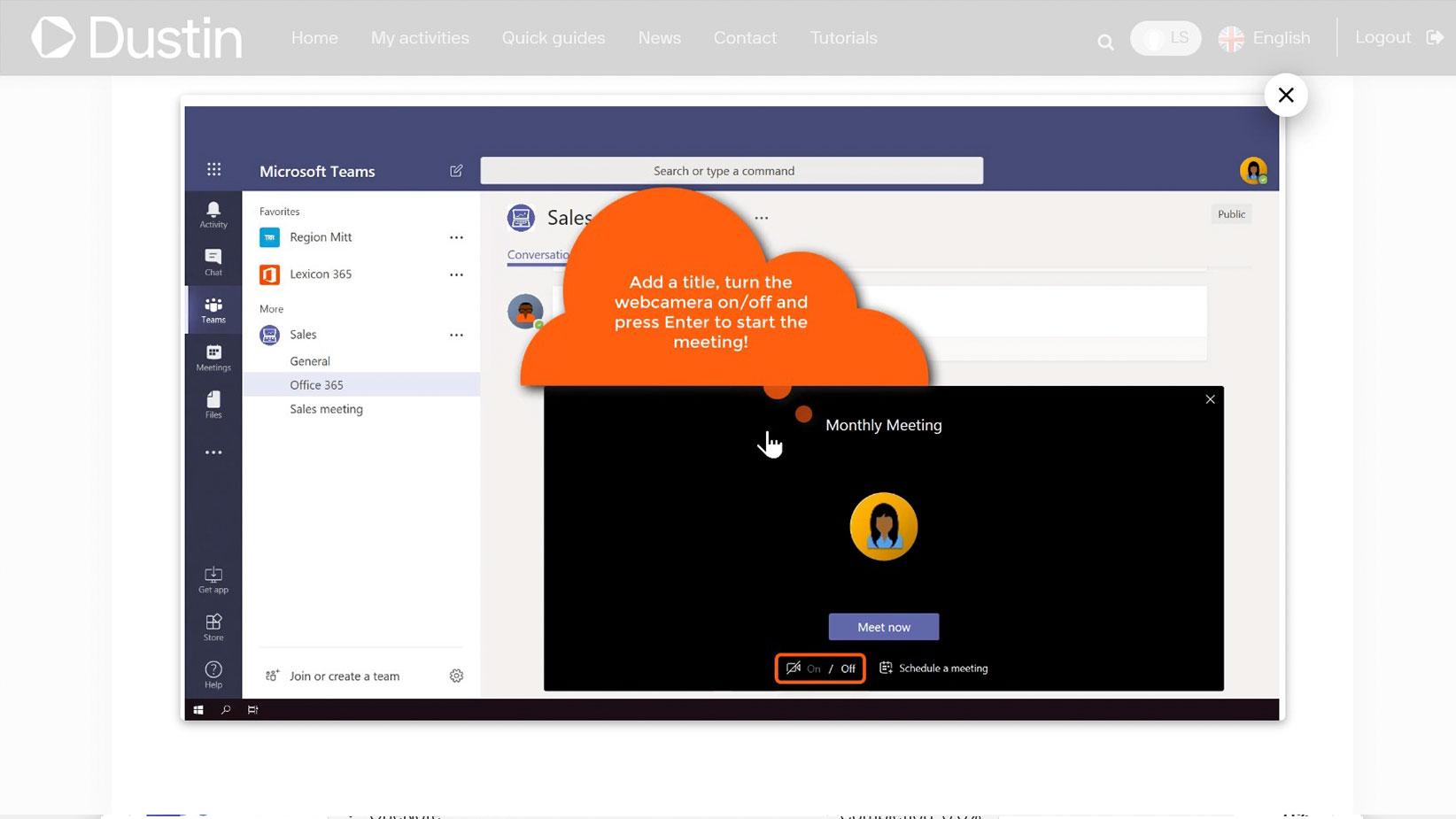Click the Search or type a command box
Image resolution: width=1456 pixels, height=819 pixels.
tap(732, 171)
